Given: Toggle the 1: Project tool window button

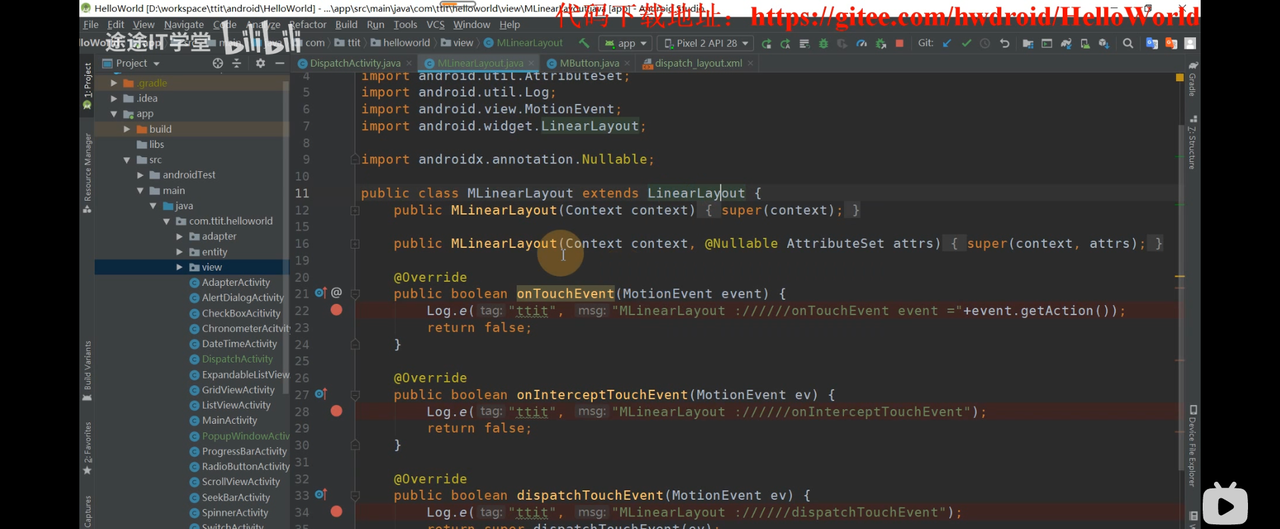Looking at the screenshot, I should 87,86.
